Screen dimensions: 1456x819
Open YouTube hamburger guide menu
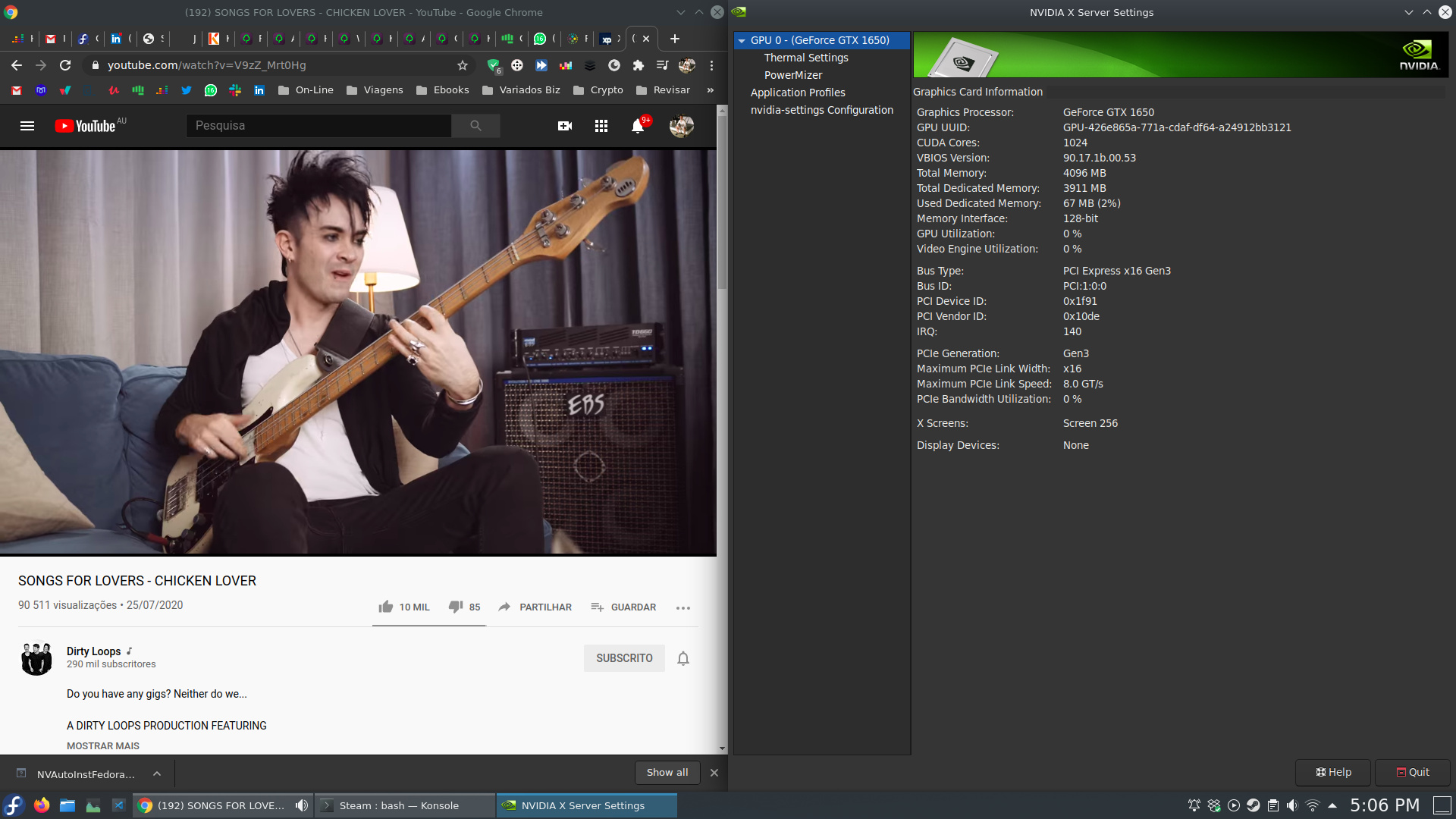[27, 126]
